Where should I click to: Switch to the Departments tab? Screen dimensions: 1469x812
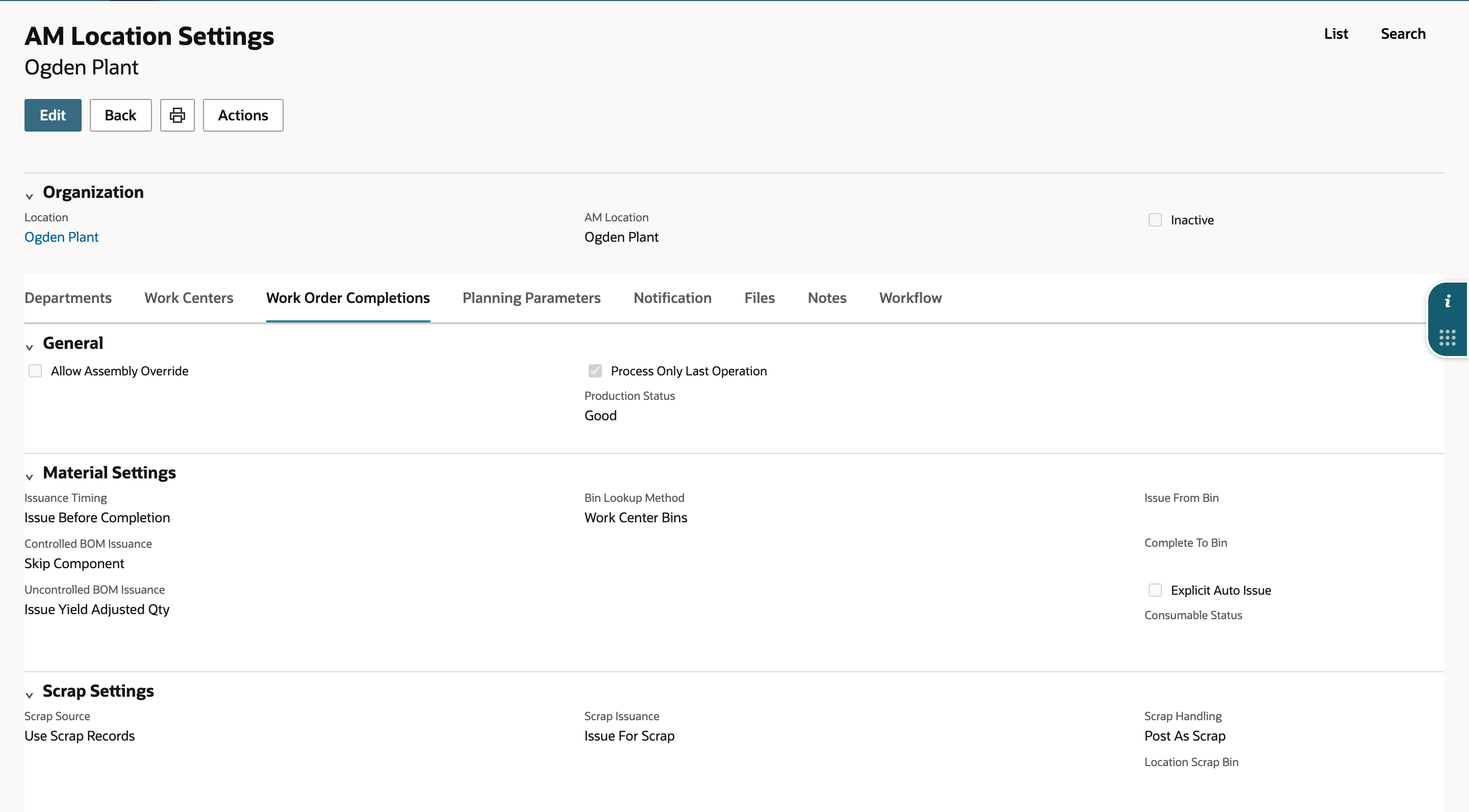(68, 298)
